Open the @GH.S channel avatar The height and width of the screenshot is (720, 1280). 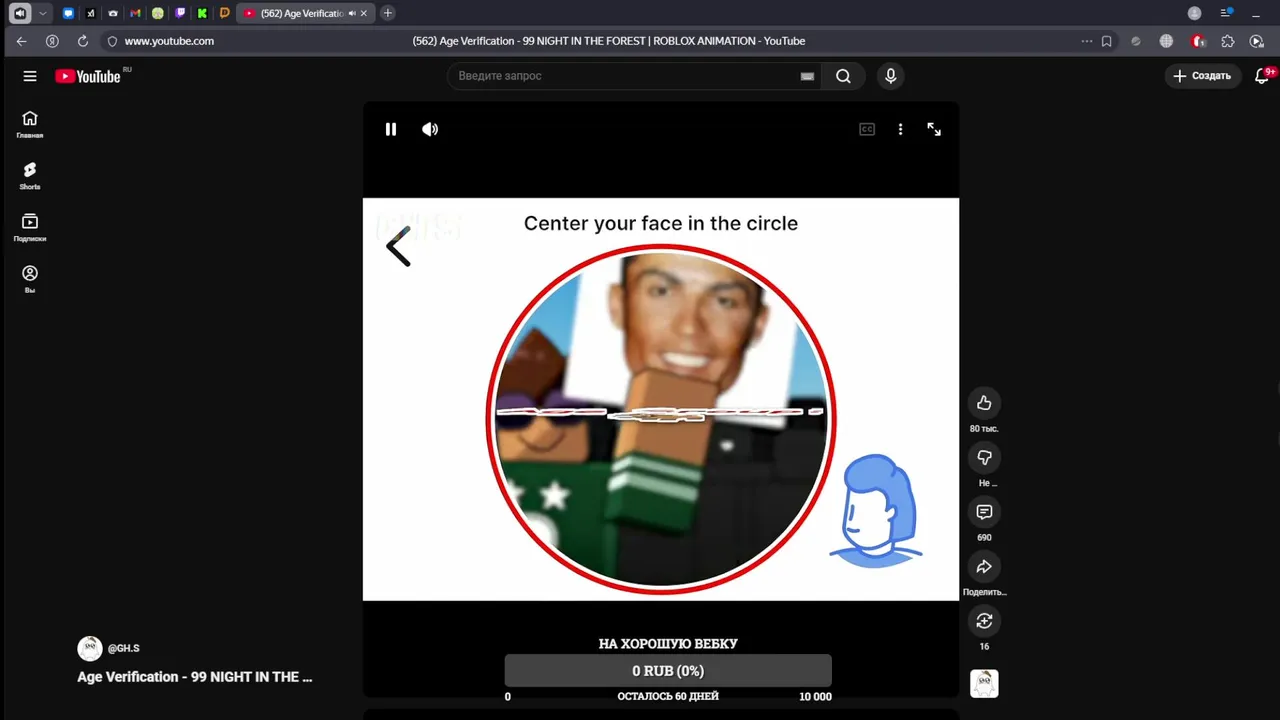(90, 648)
